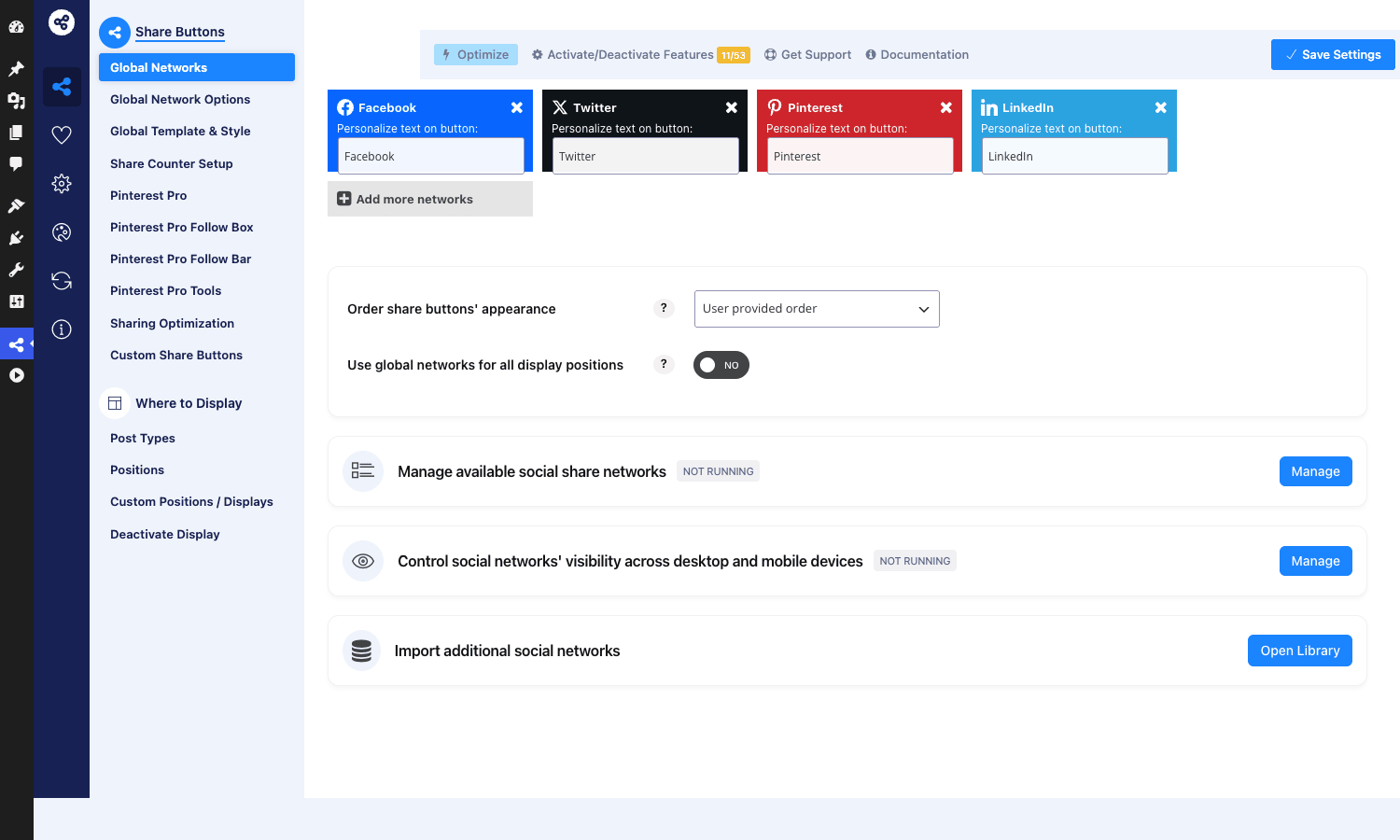The height and width of the screenshot is (840, 1400).
Task: Open the heart icon section
Action: pyautogui.click(x=62, y=135)
